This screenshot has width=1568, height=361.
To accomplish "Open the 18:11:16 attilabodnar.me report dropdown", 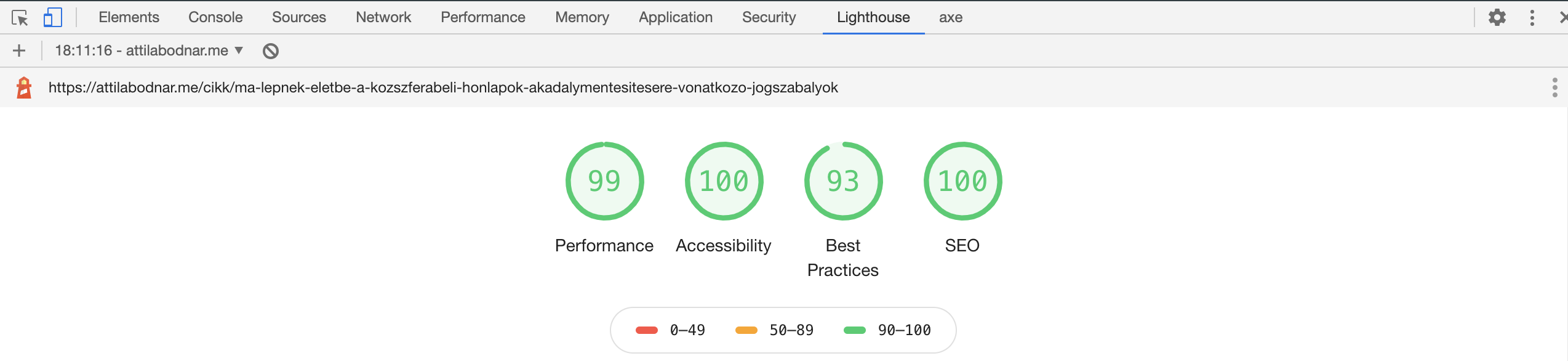I will click(149, 51).
